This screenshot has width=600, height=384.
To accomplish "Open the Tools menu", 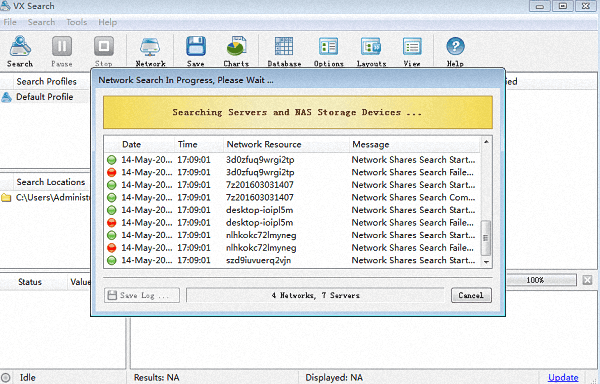I will click(x=77, y=22).
